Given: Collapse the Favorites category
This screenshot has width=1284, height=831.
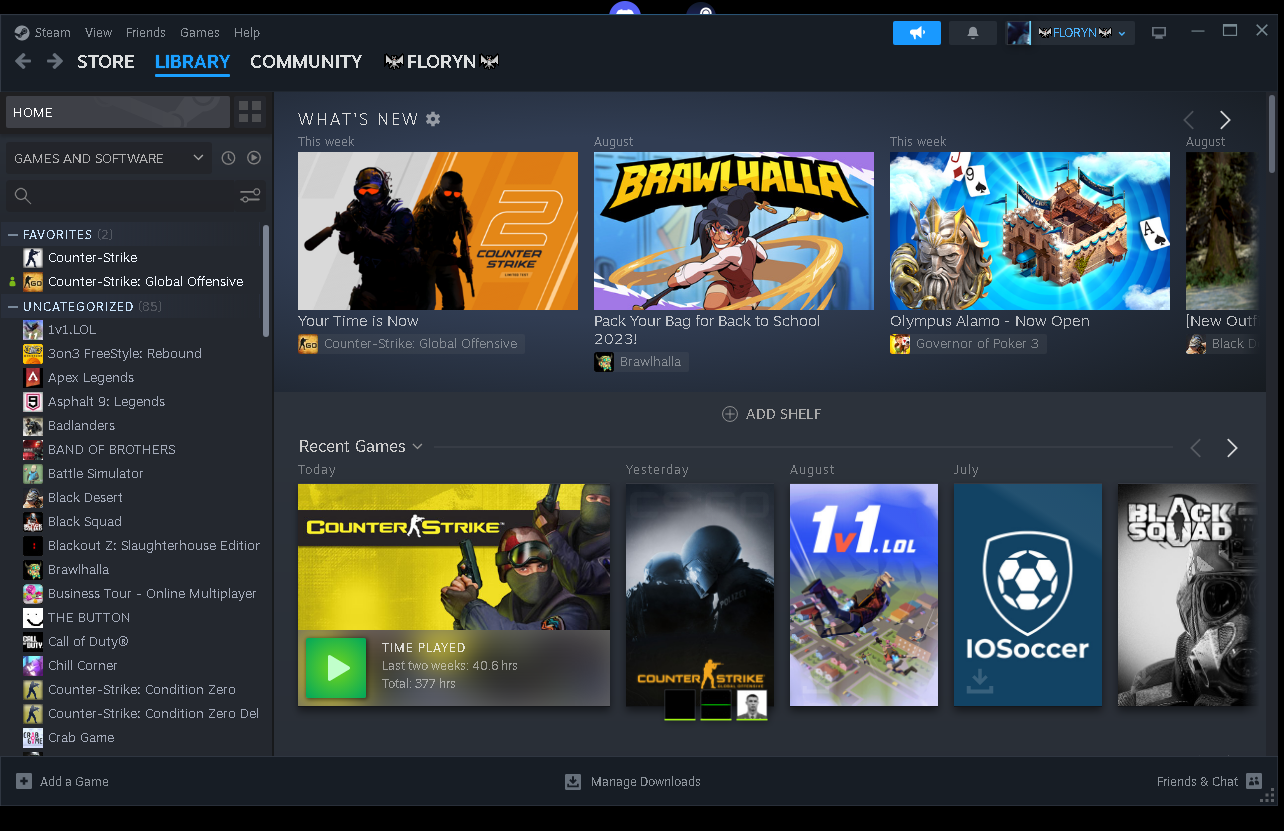Looking at the screenshot, I should [13, 234].
